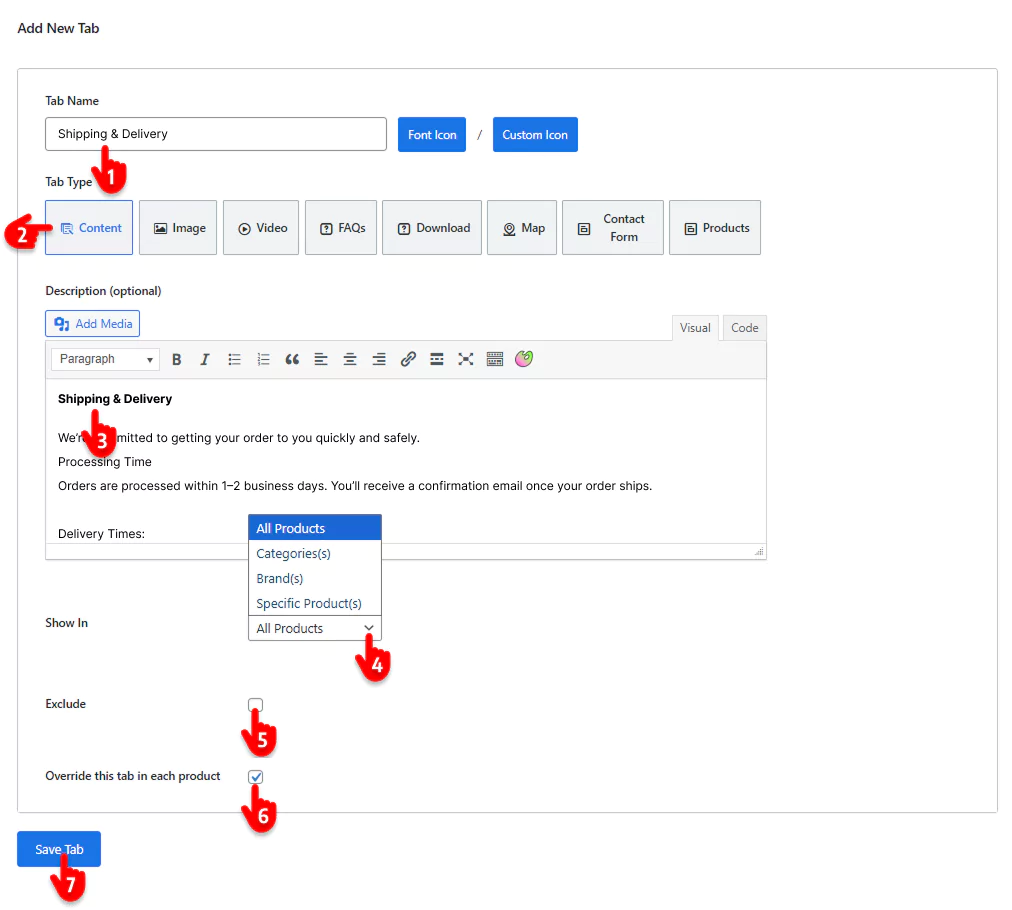Select the Image tab type
This screenshot has width=1012, height=910.
click(x=178, y=228)
